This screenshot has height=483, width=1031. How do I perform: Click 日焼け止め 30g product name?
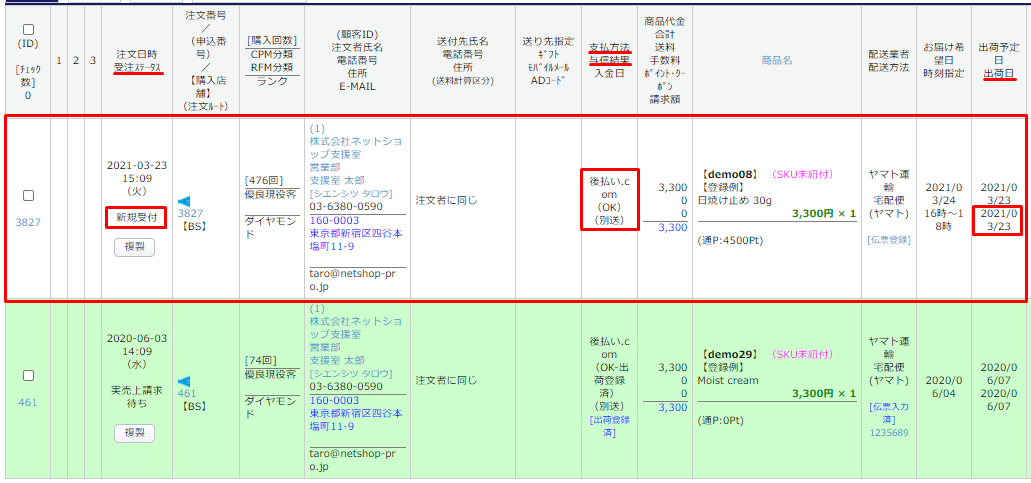tap(736, 200)
